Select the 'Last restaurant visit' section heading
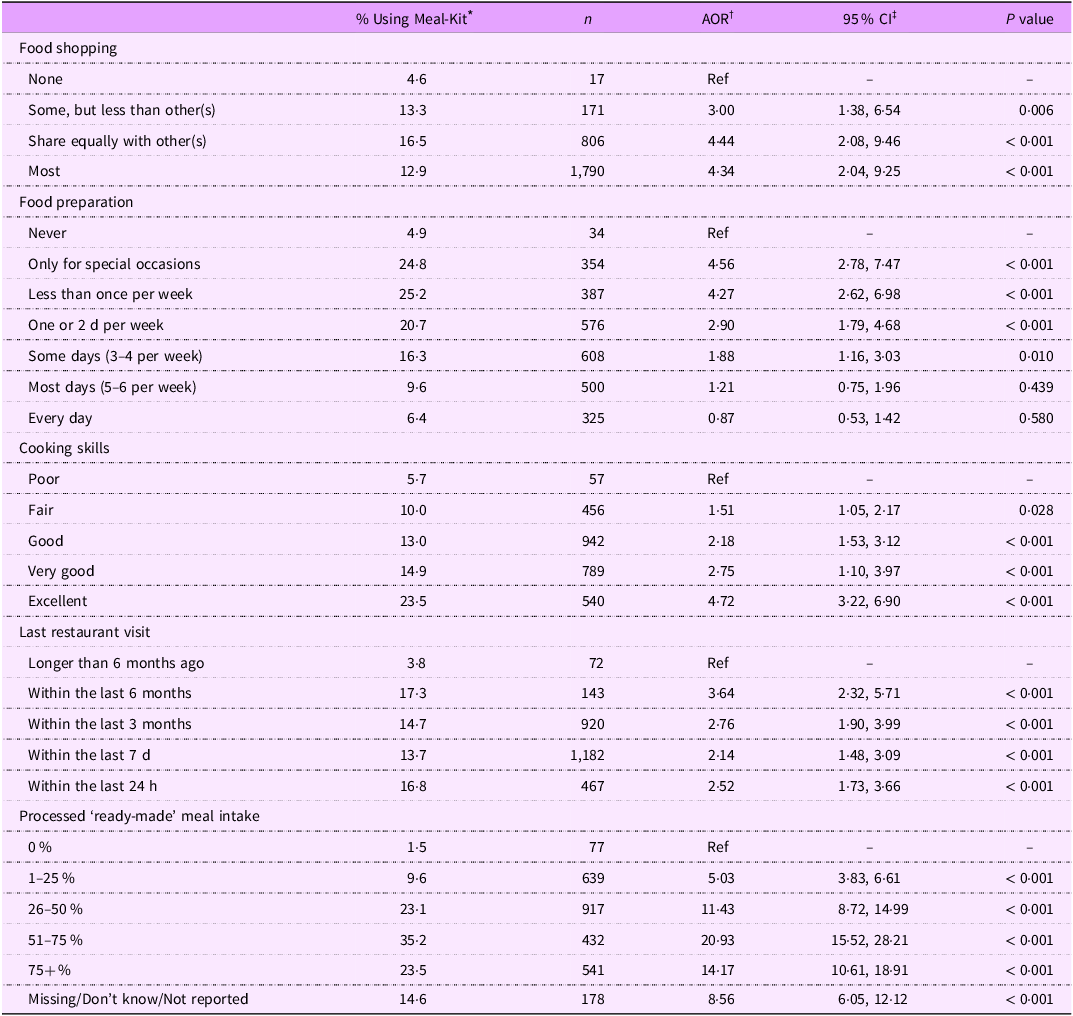This screenshot has width=1073, height=1016. point(85,632)
